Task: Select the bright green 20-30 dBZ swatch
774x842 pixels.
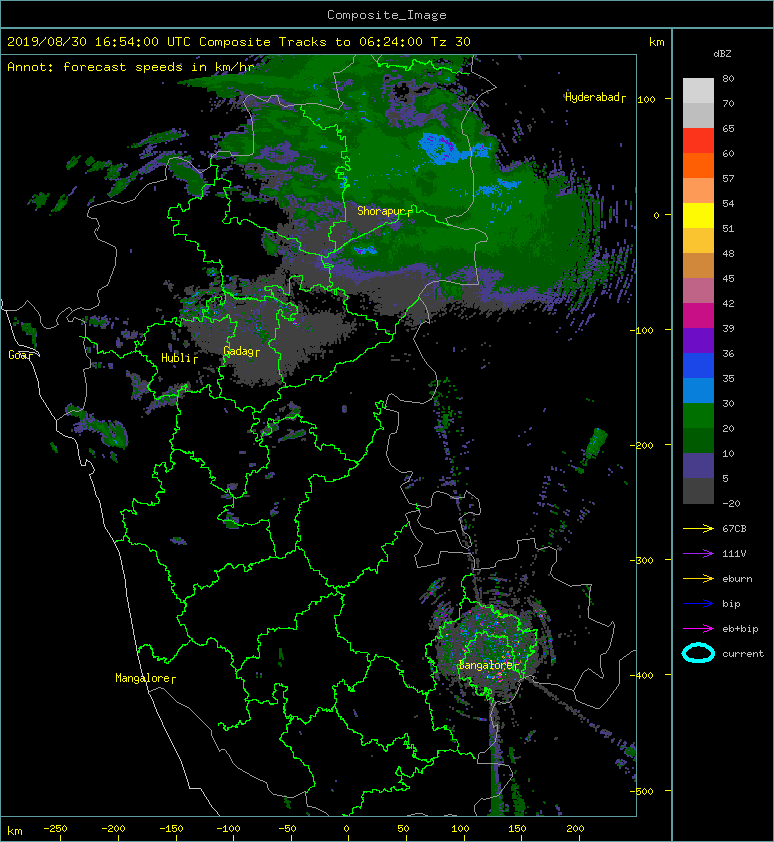Action: click(x=698, y=416)
